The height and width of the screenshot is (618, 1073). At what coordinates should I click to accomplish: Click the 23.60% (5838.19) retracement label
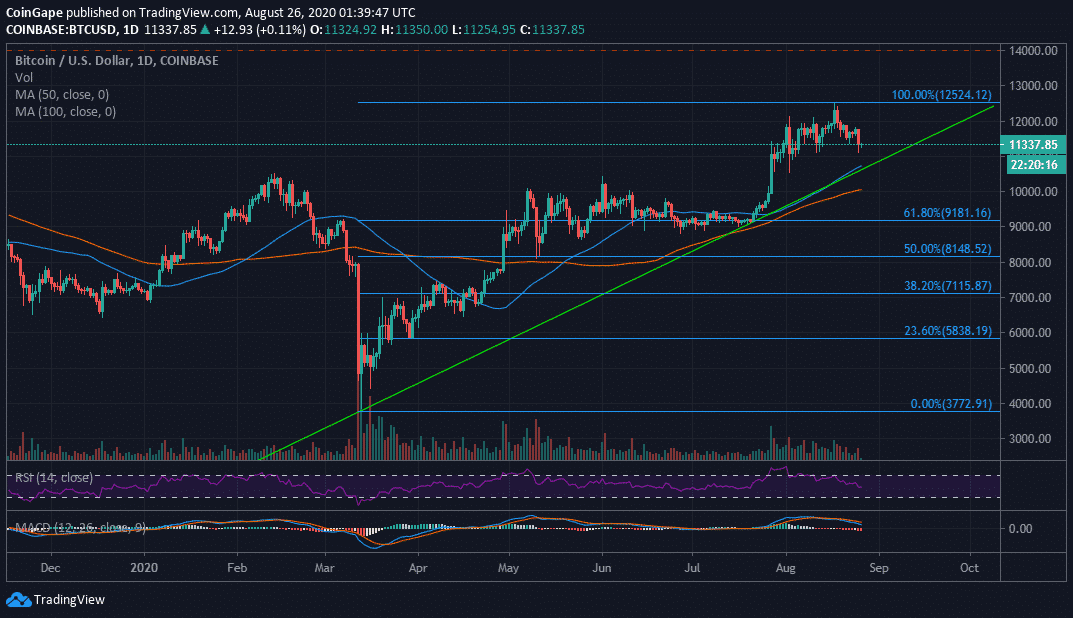(945, 330)
